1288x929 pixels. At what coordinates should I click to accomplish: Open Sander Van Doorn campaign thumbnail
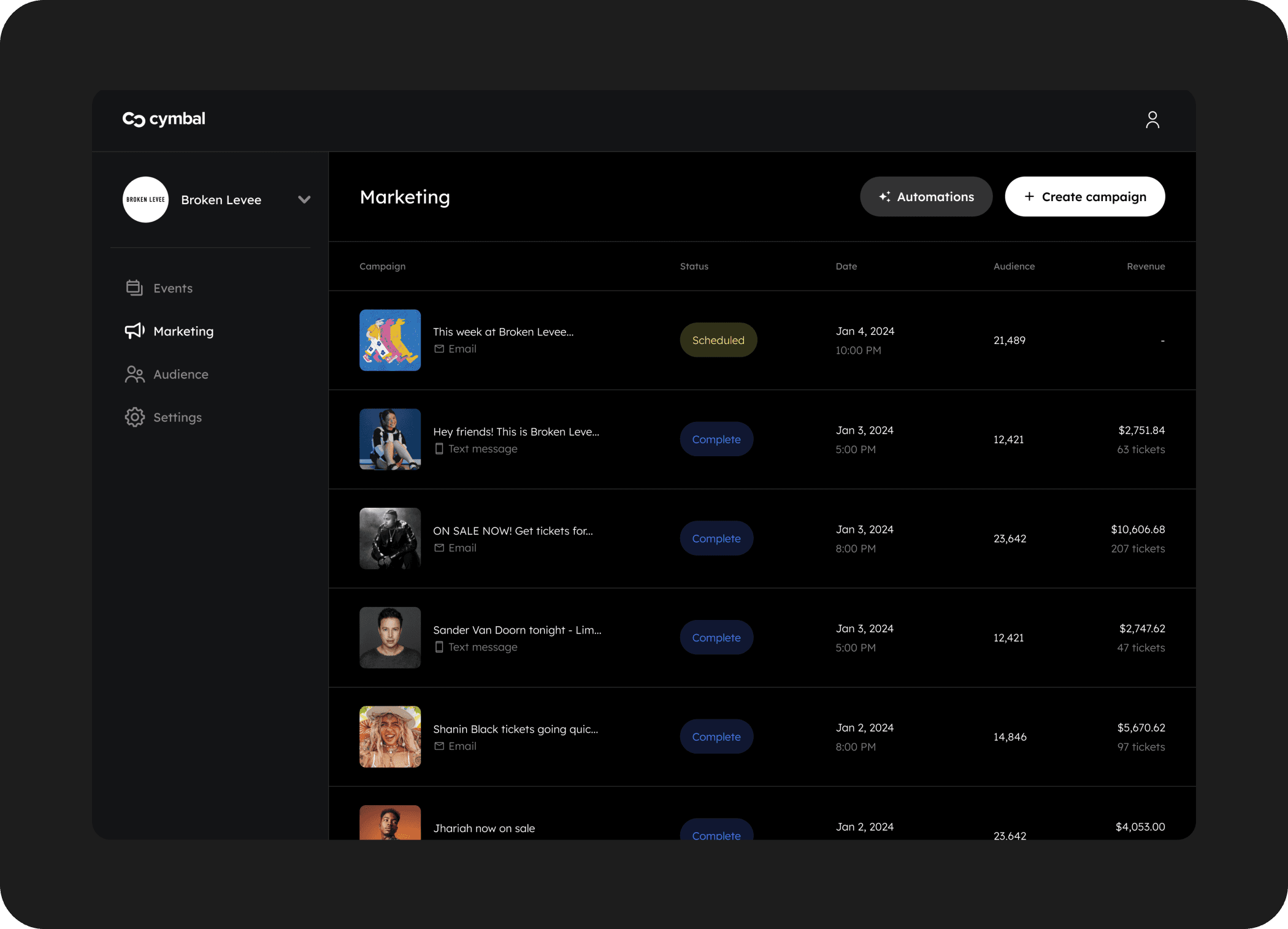pos(390,638)
